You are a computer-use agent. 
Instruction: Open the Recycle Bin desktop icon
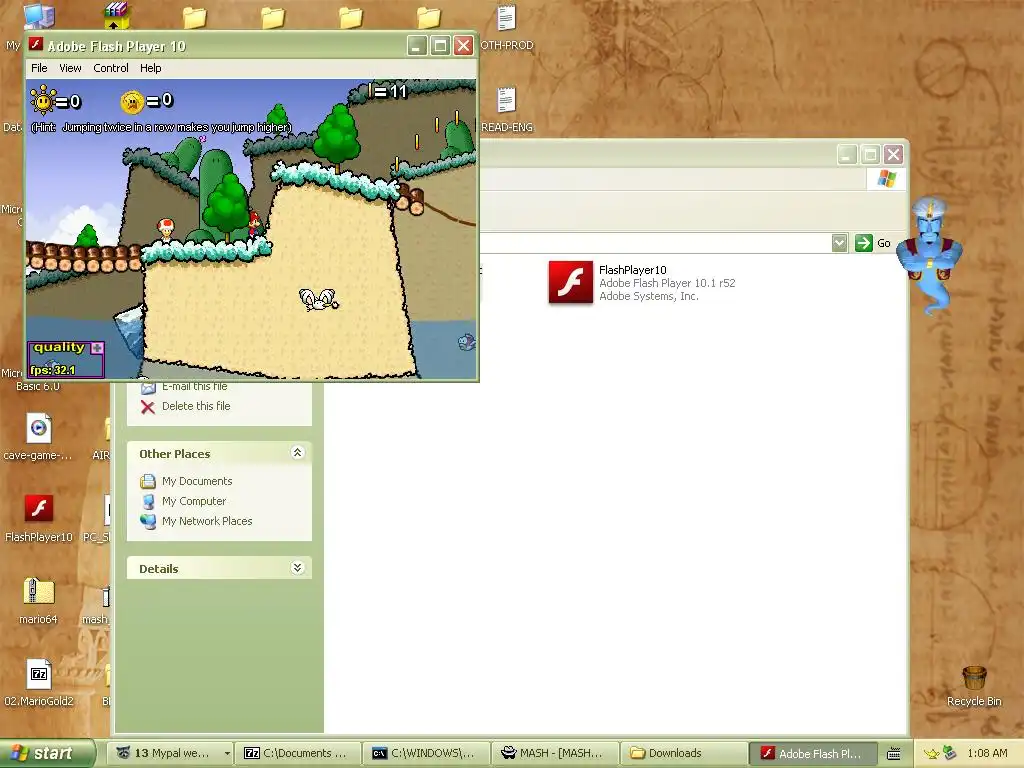(974, 686)
